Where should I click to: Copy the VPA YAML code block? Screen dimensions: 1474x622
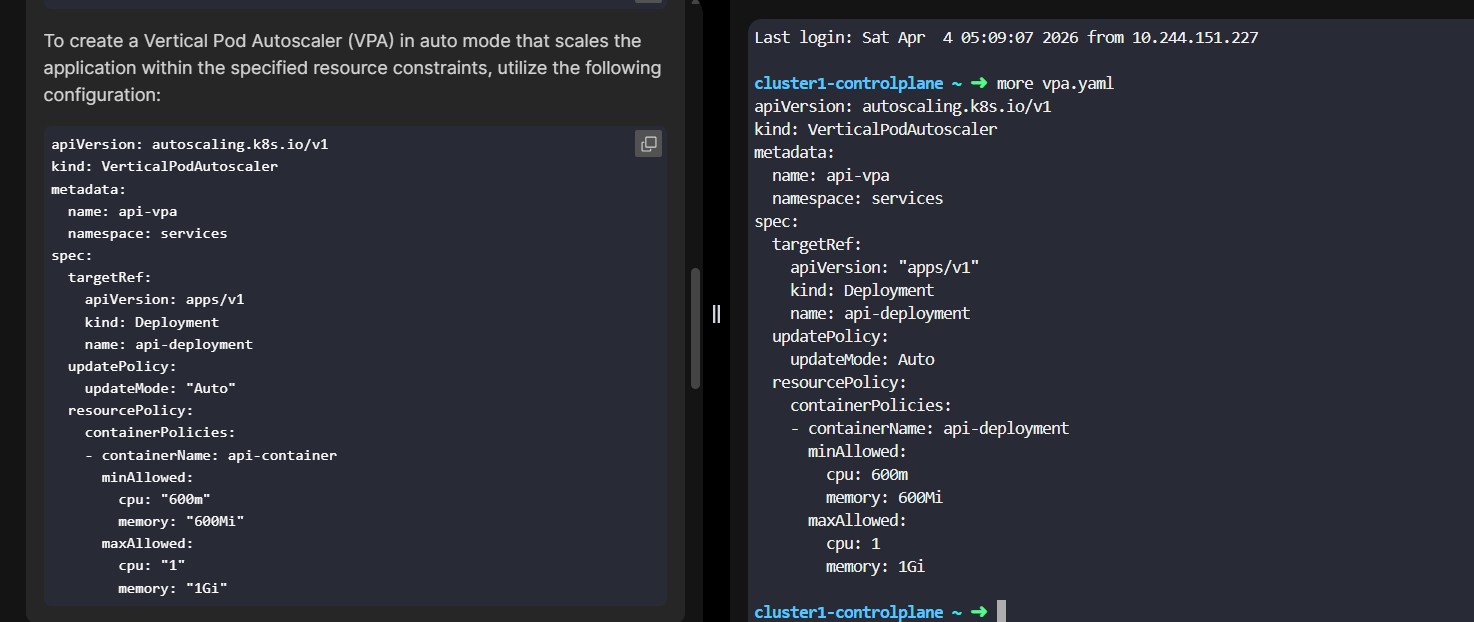(x=648, y=144)
